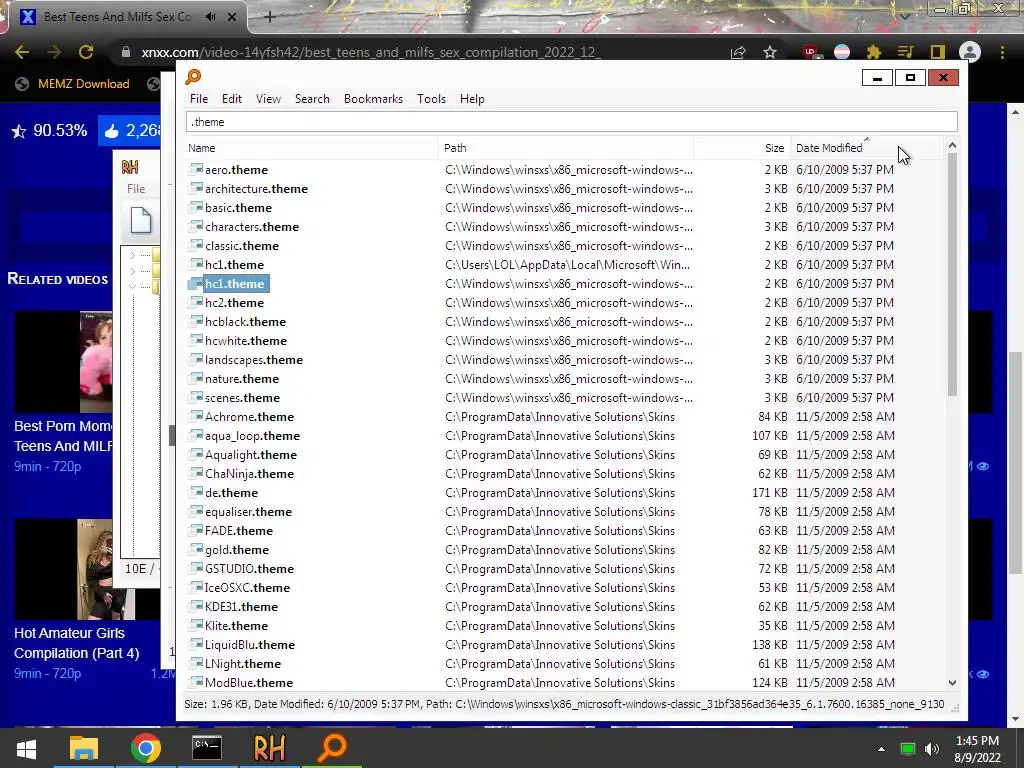Reload the Chrome page
This screenshot has width=1024, height=768.
86,52
